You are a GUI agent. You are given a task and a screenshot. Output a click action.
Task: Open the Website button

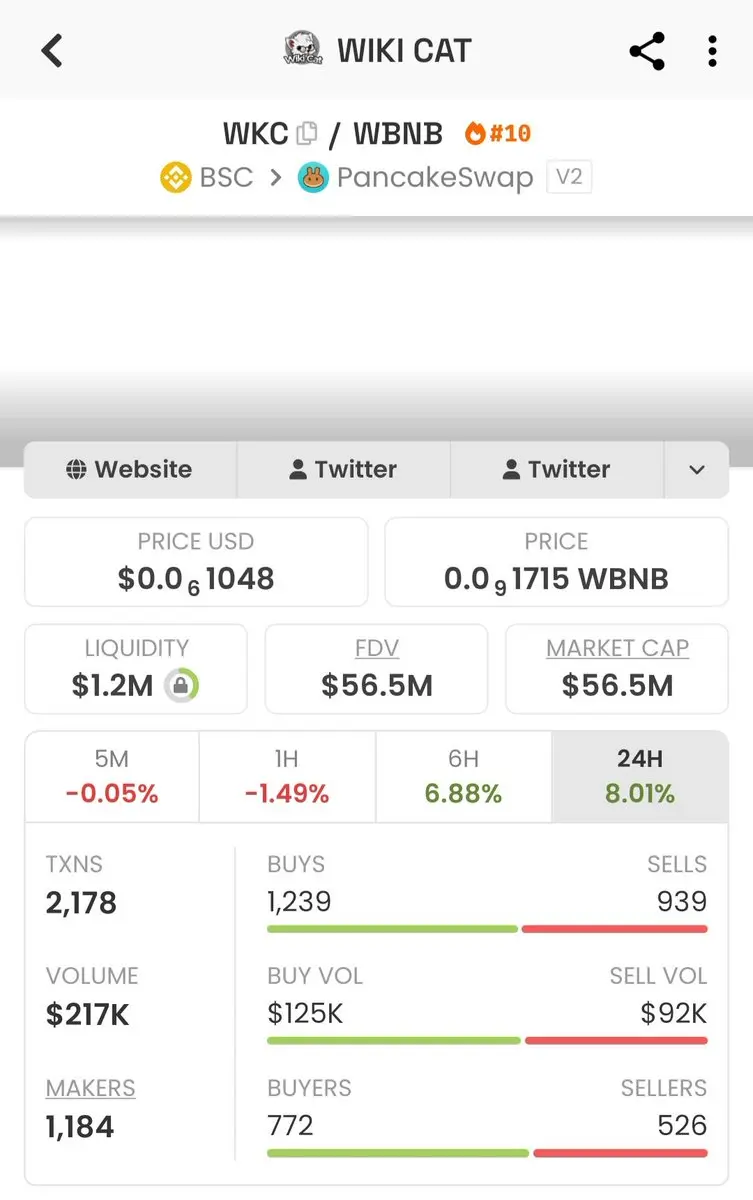pyautogui.click(x=130, y=470)
